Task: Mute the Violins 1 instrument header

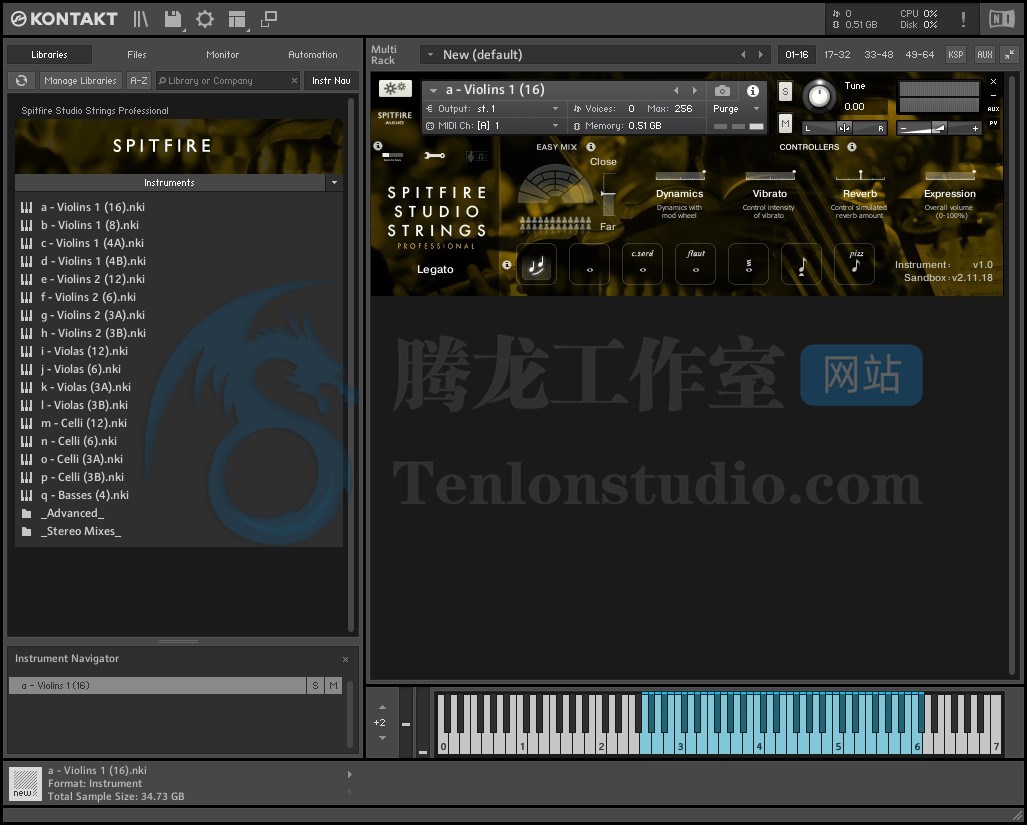Action: (x=785, y=123)
